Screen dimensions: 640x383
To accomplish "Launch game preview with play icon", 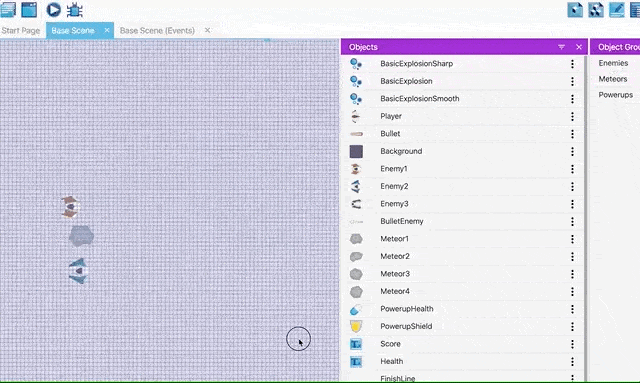I will click(x=53, y=9).
